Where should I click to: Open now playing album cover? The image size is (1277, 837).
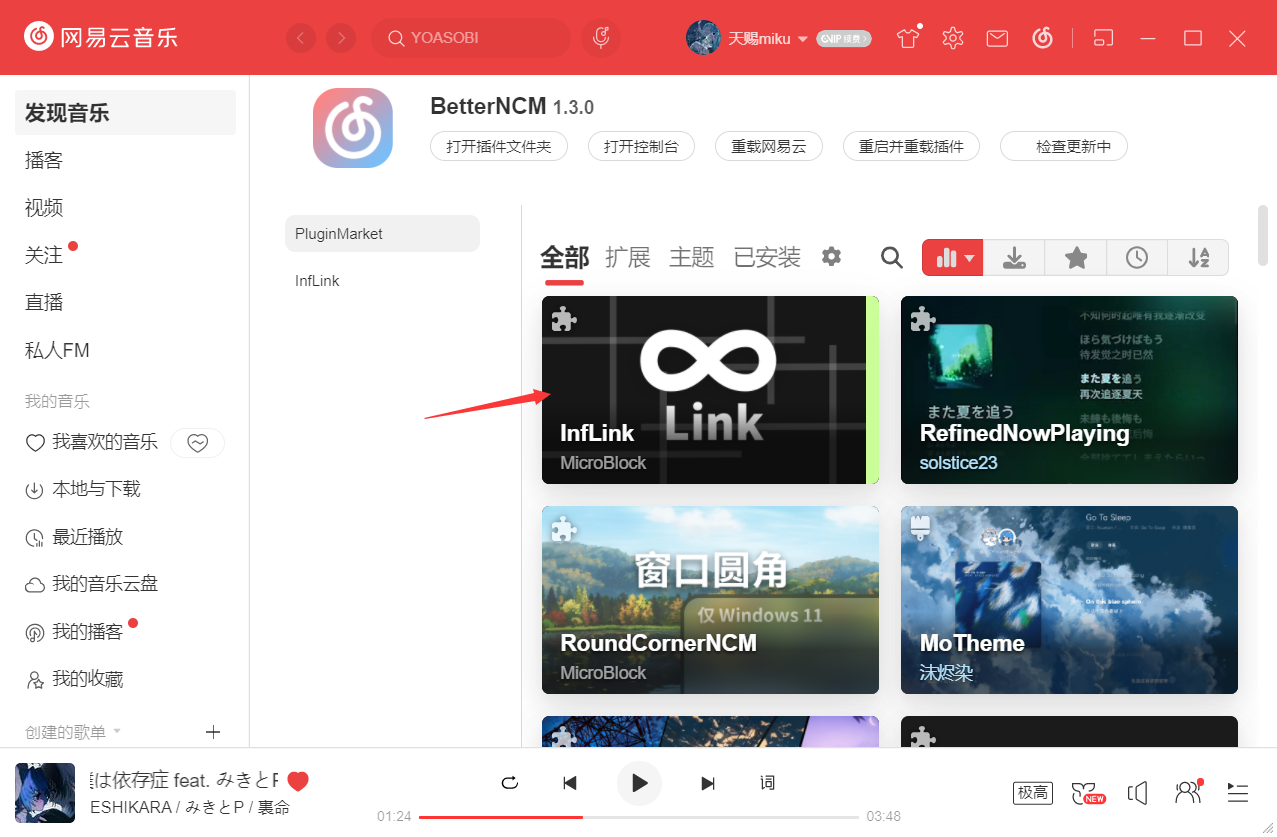(x=45, y=793)
